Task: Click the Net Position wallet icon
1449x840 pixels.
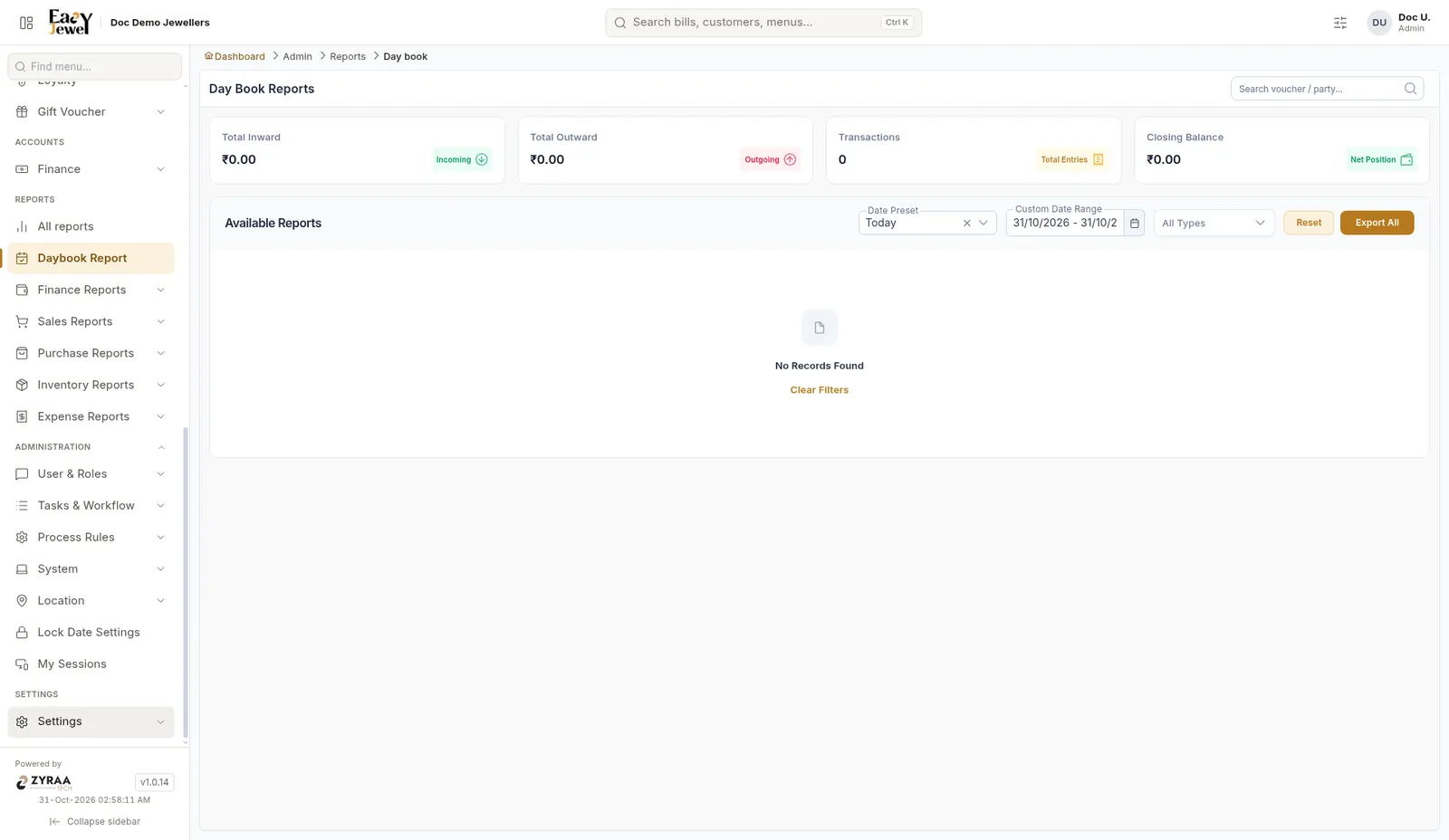Action: (x=1406, y=159)
